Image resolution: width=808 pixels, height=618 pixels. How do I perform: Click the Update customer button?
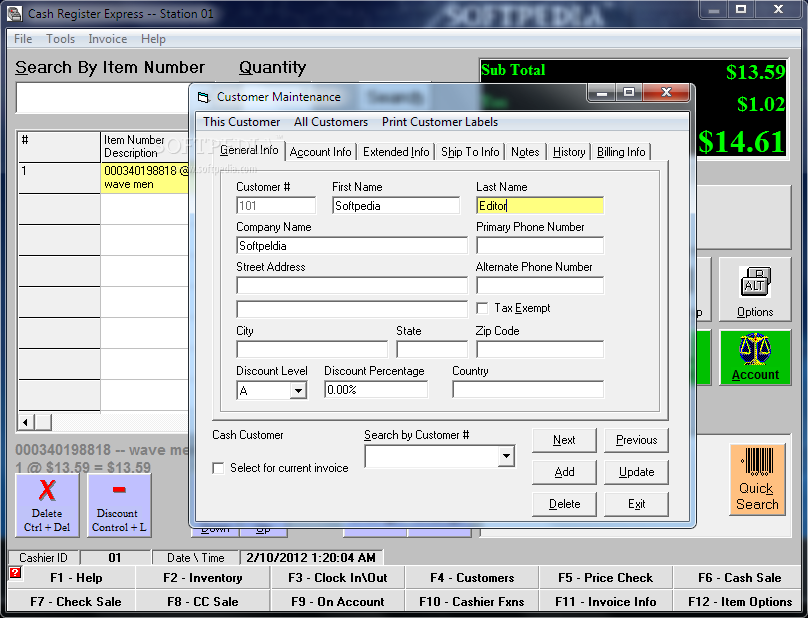pos(636,472)
